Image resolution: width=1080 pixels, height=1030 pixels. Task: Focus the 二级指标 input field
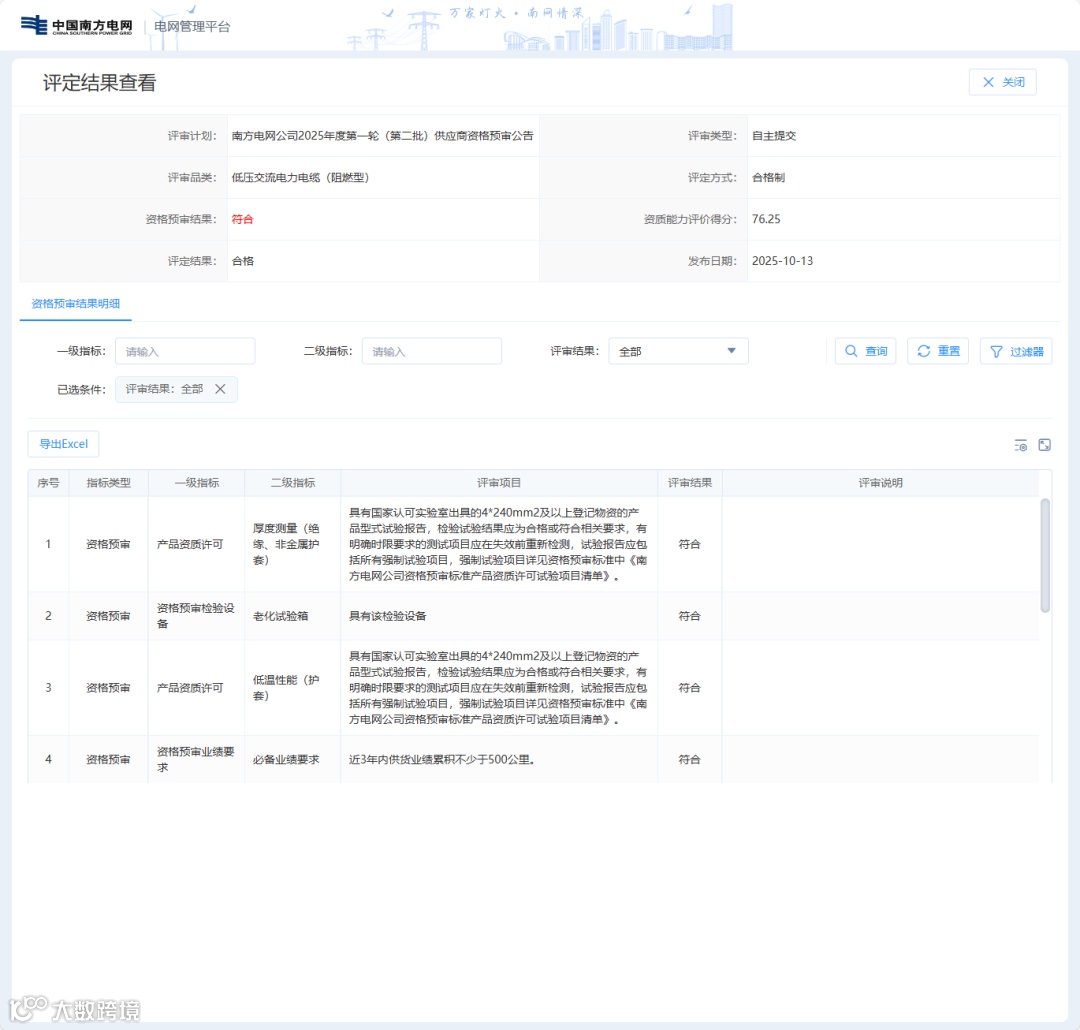(x=431, y=351)
